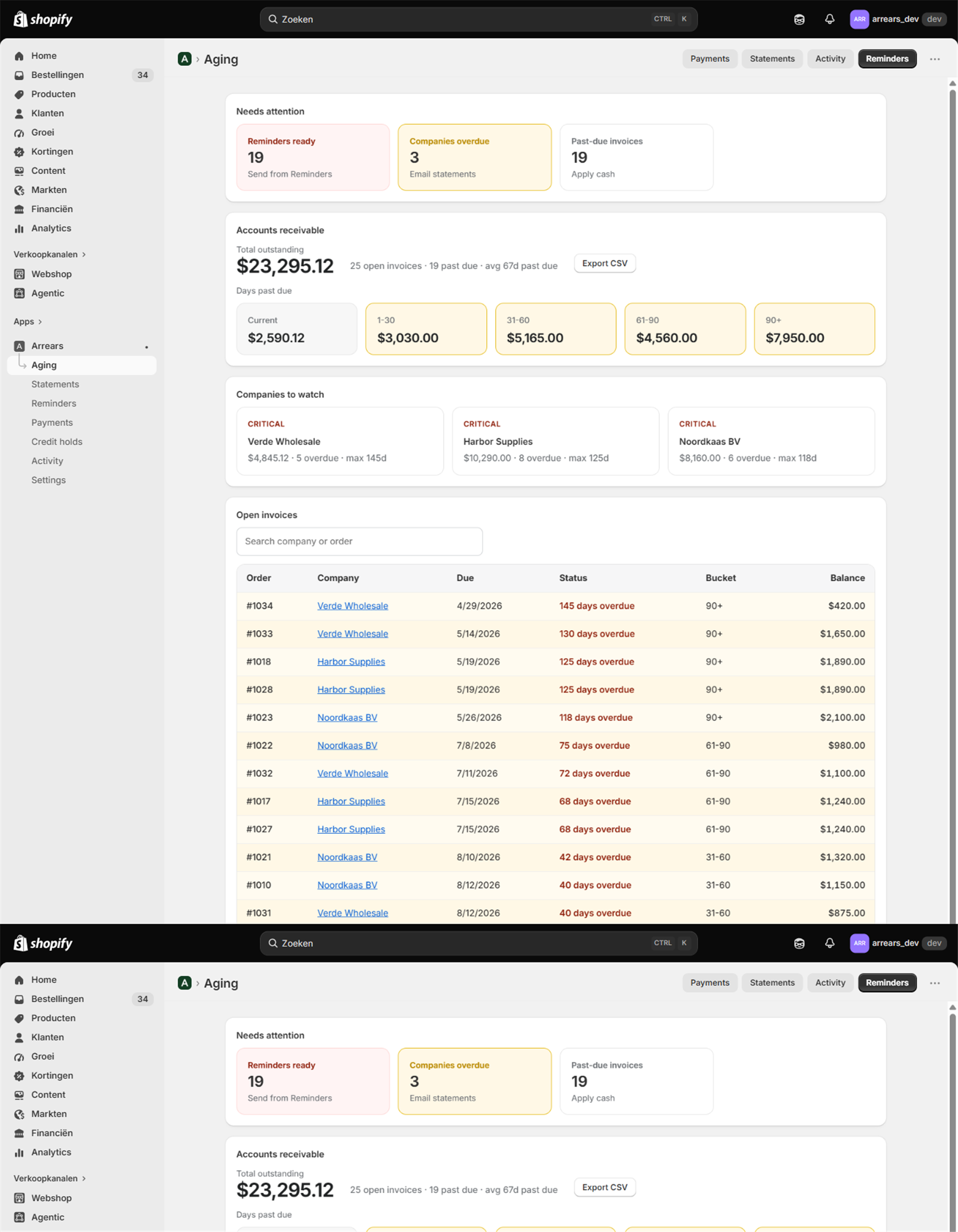The width and height of the screenshot is (958, 1232).
Task: Open Activity in the Arrears sidebar submenu
Action: click(x=47, y=461)
